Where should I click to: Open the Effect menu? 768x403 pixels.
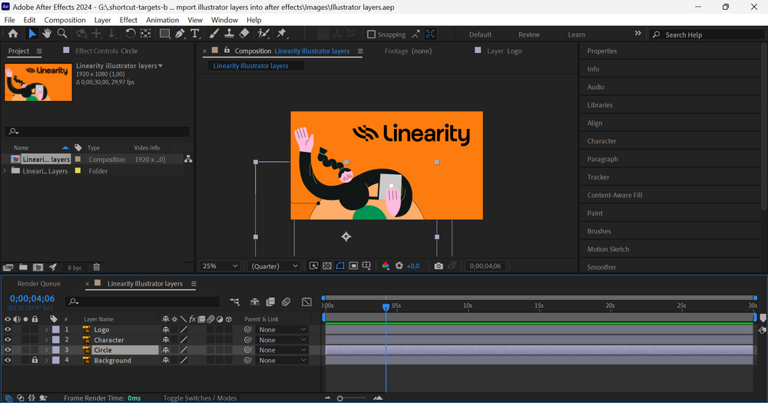coord(128,20)
